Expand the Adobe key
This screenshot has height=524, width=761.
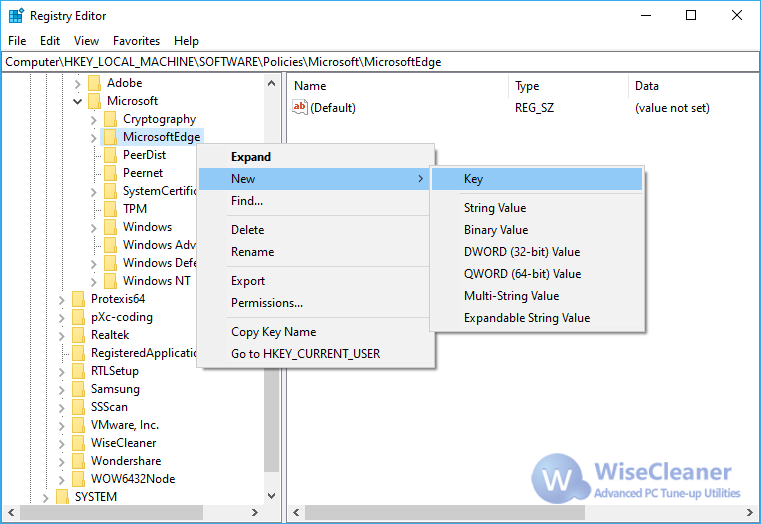click(78, 83)
